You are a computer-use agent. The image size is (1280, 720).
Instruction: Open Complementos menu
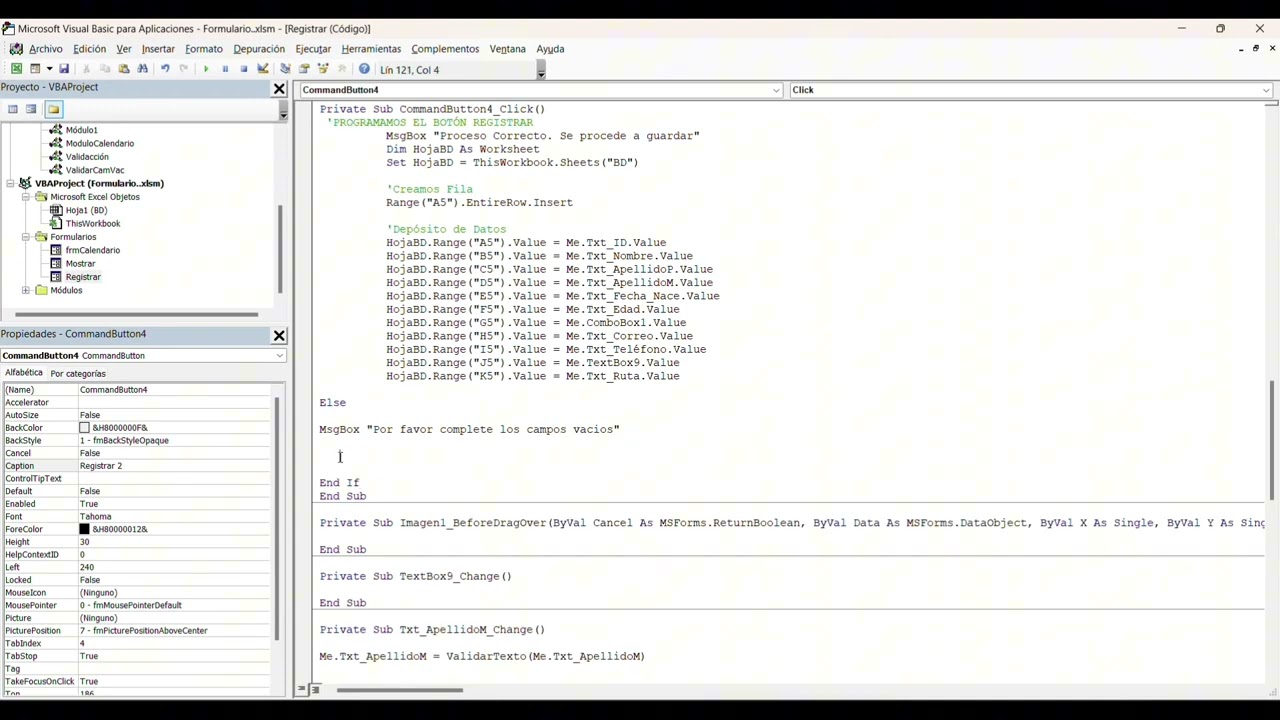click(x=445, y=49)
